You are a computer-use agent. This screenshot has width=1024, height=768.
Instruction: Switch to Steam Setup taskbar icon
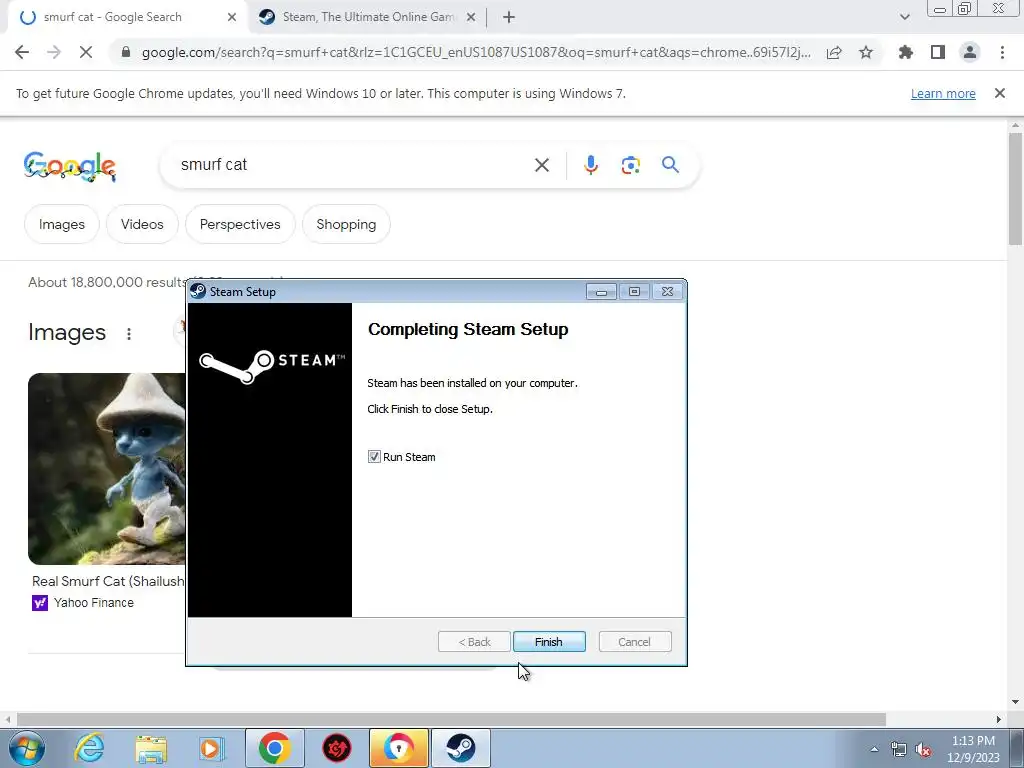click(461, 748)
